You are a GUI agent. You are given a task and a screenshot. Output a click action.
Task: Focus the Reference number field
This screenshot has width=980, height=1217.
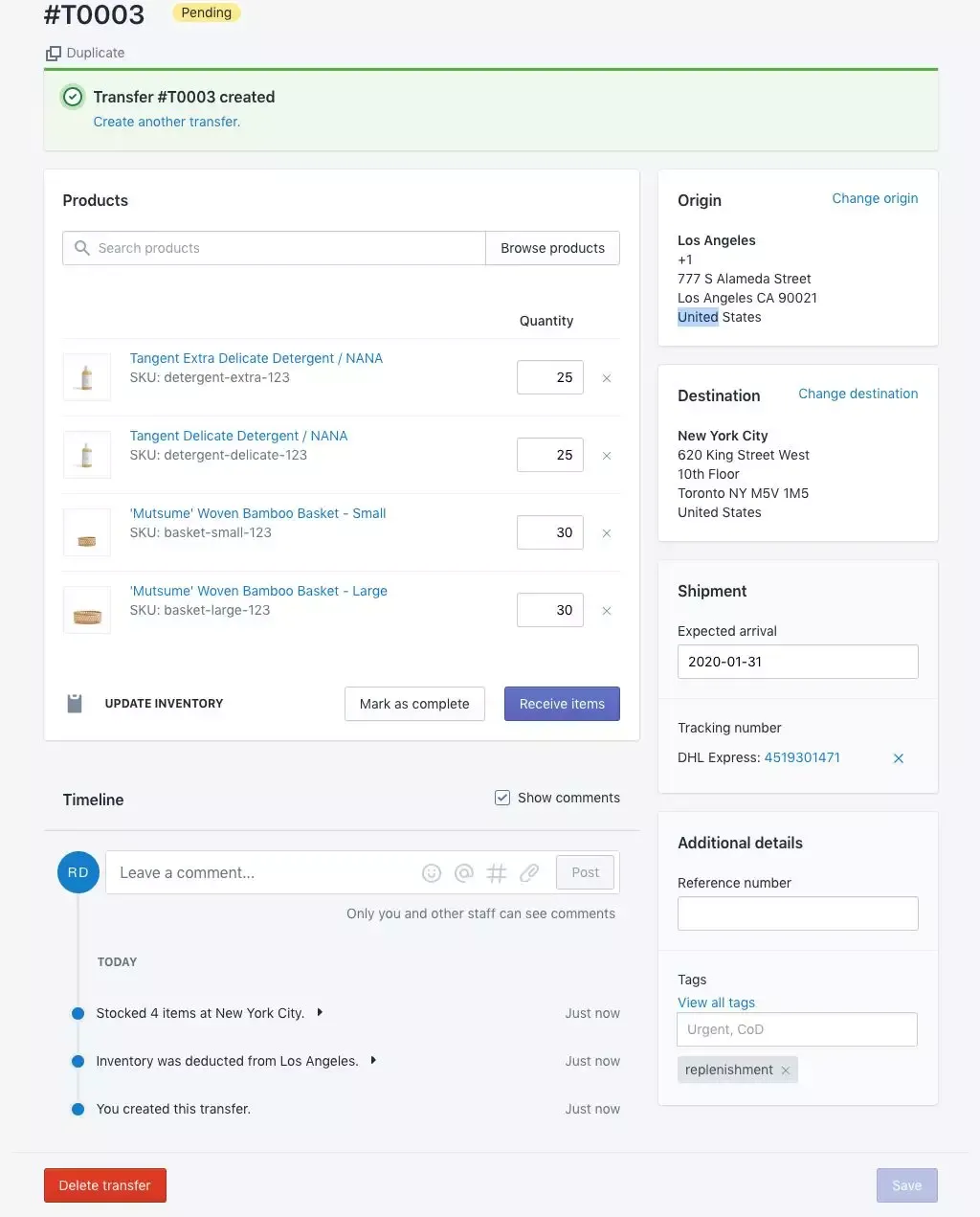(798, 913)
